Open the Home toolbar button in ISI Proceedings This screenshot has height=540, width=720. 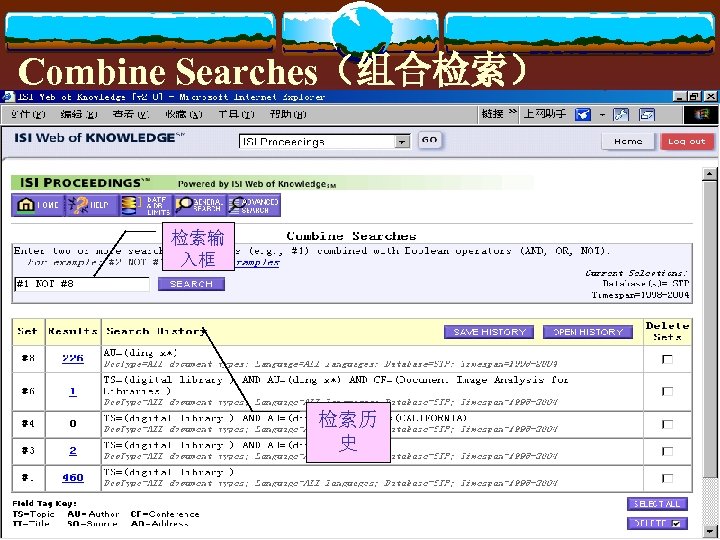click(38, 205)
